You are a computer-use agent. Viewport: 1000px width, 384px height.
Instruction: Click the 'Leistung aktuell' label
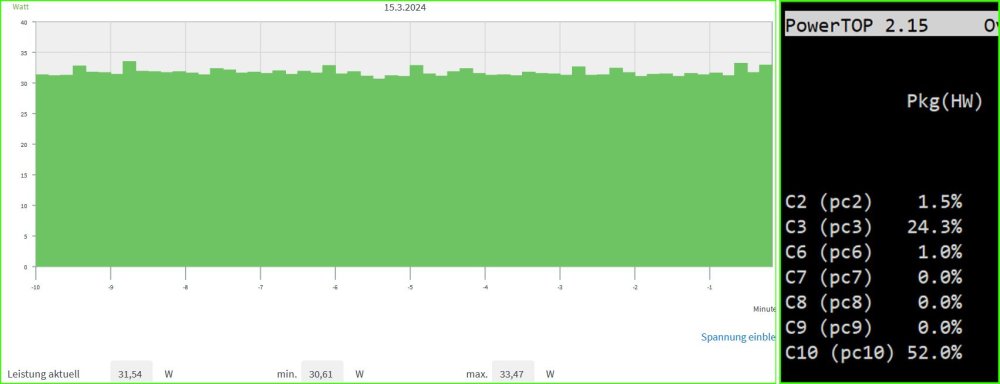coord(43,374)
